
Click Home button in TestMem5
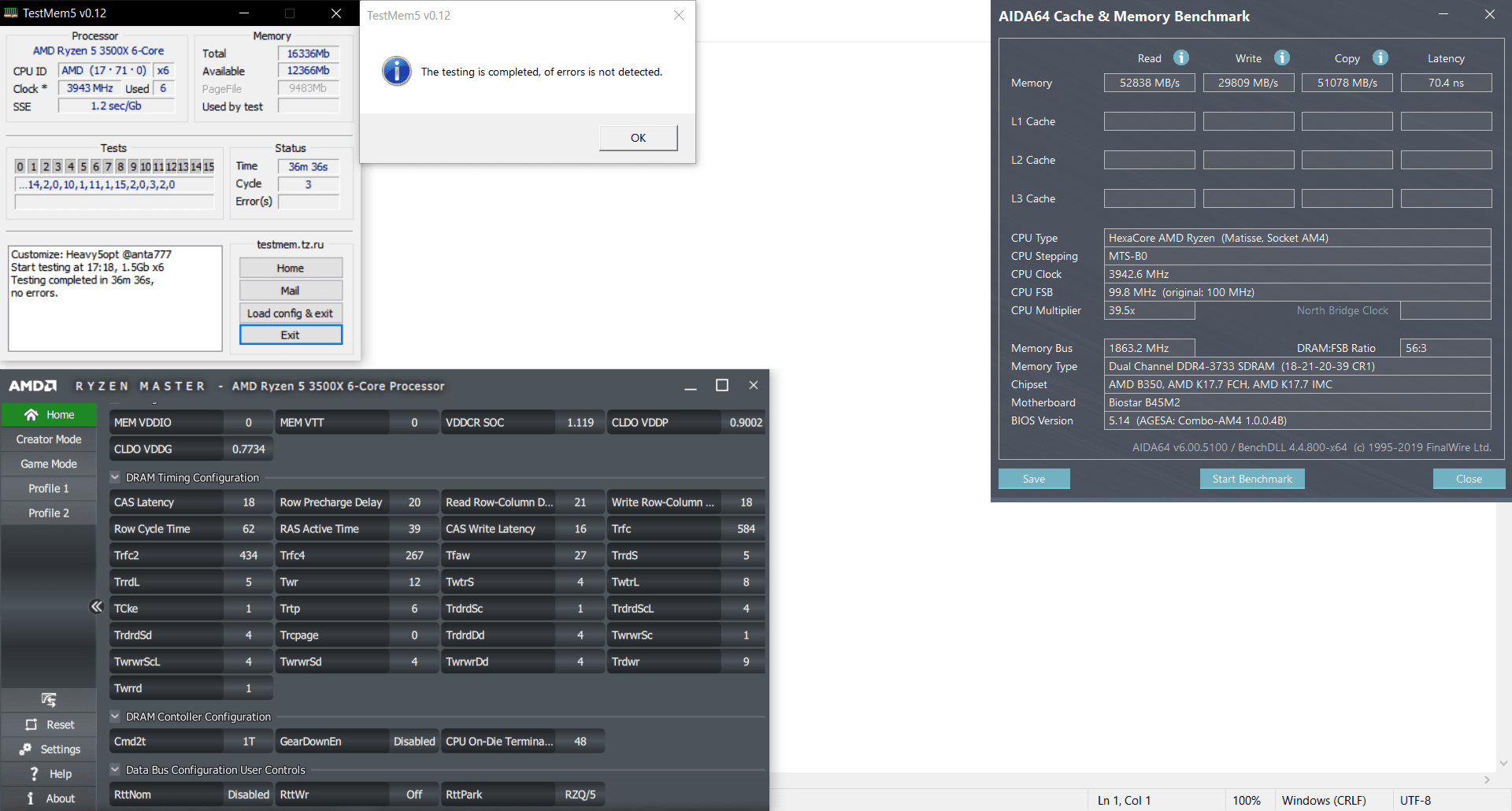point(291,268)
